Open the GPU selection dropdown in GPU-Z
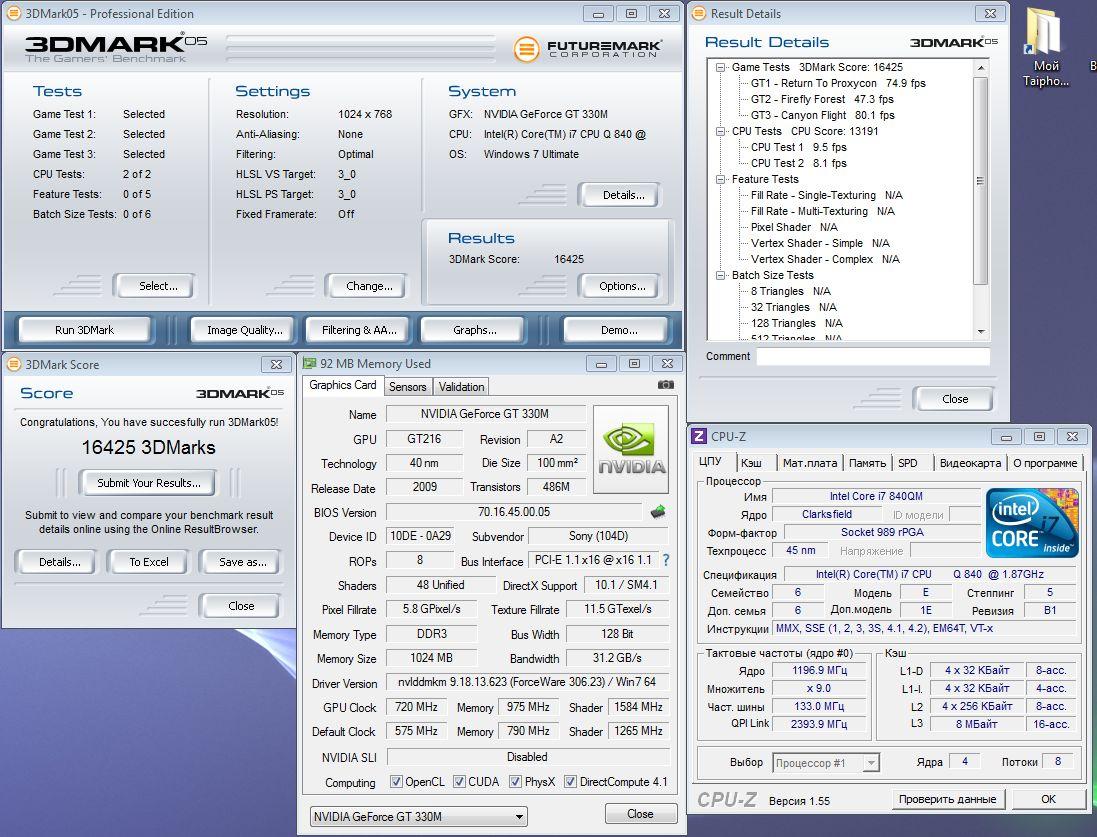This screenshot has width=1097, height=837. (x=418, y=816)
